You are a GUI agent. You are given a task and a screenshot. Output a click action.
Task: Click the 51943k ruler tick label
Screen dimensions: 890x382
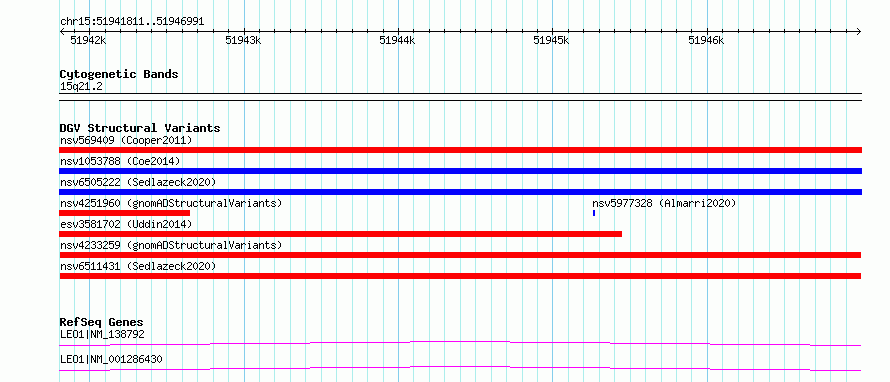243,40
